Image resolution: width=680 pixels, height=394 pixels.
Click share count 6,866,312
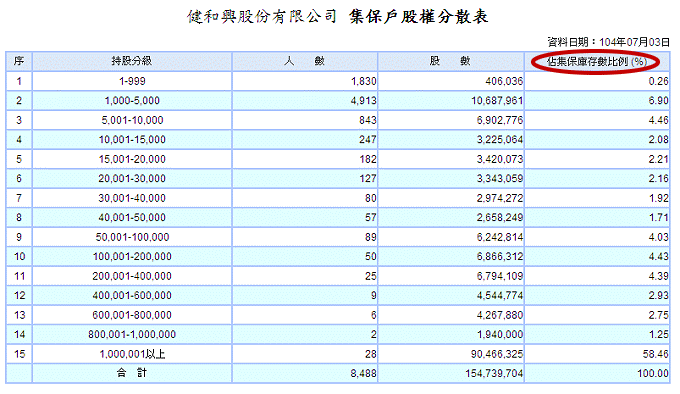500,257
